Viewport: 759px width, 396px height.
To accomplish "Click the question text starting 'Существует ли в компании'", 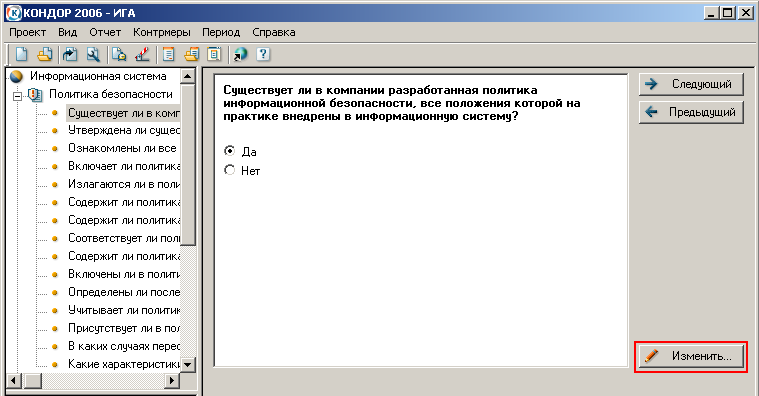I will pyautogui.click(x=402, y=103).
